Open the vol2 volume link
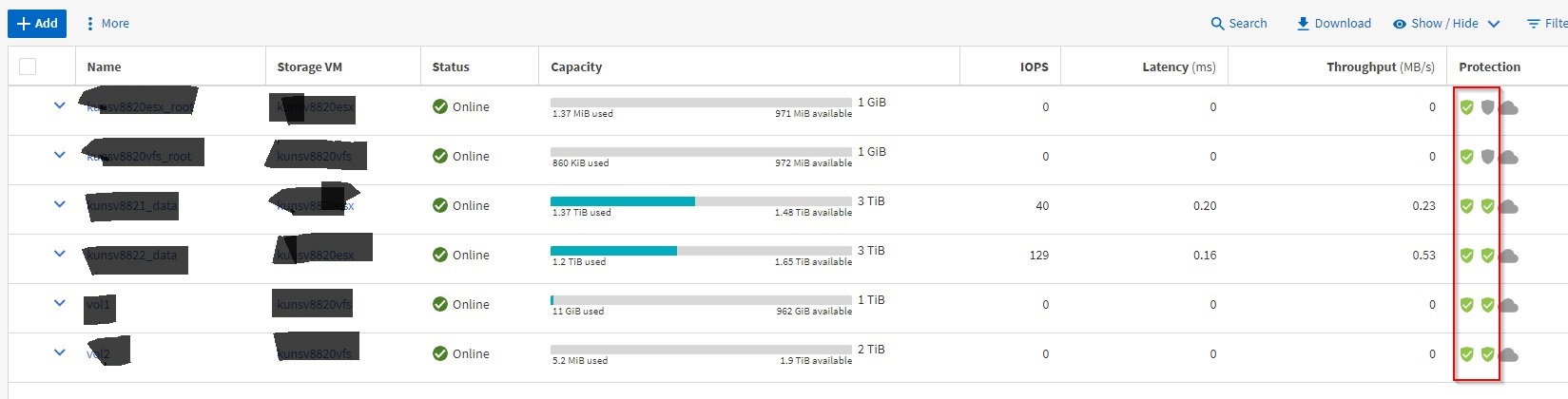 [x=99, y=353]
